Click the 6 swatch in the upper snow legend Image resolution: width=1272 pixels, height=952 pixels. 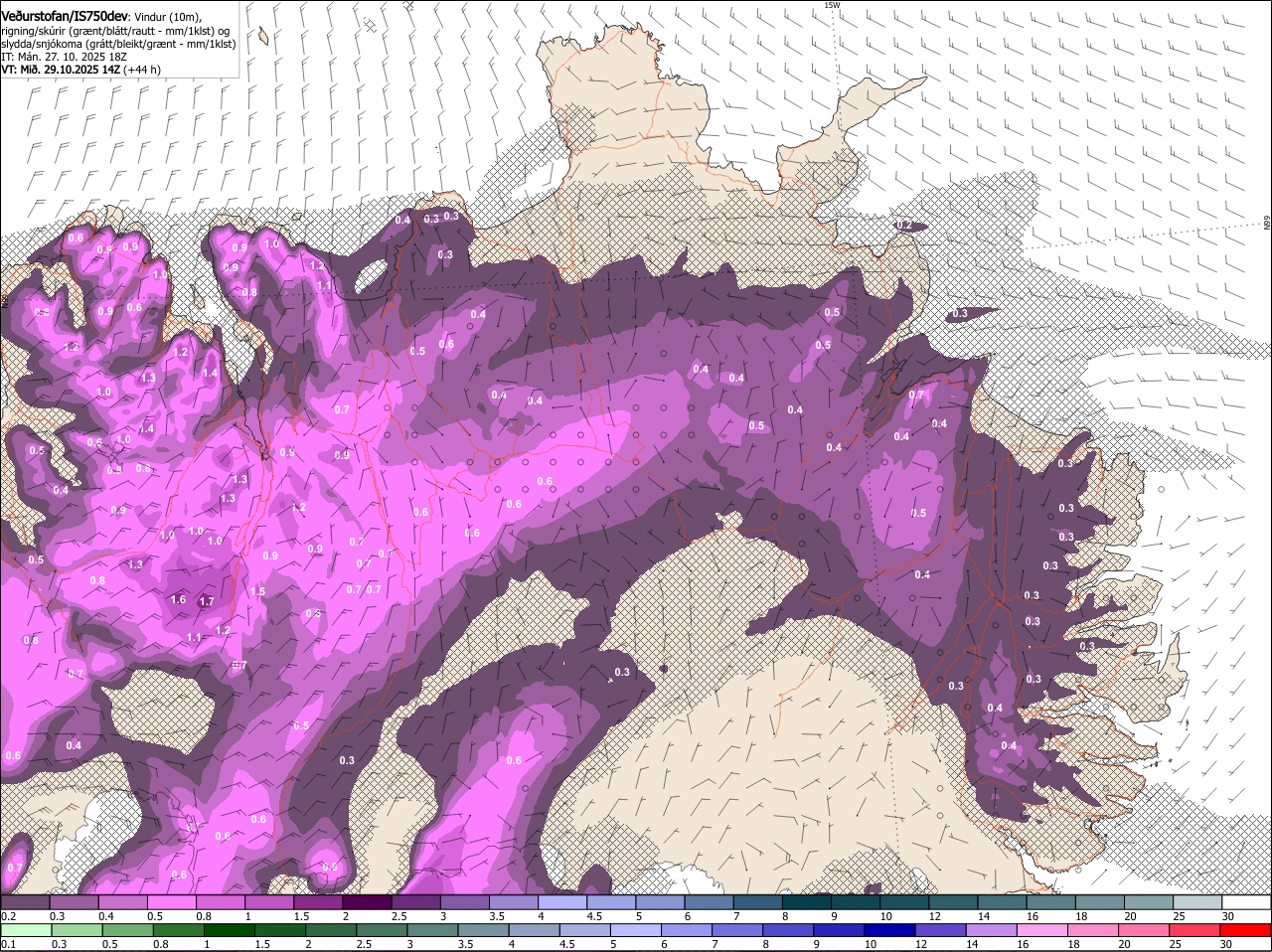click(x=708, y=902)
